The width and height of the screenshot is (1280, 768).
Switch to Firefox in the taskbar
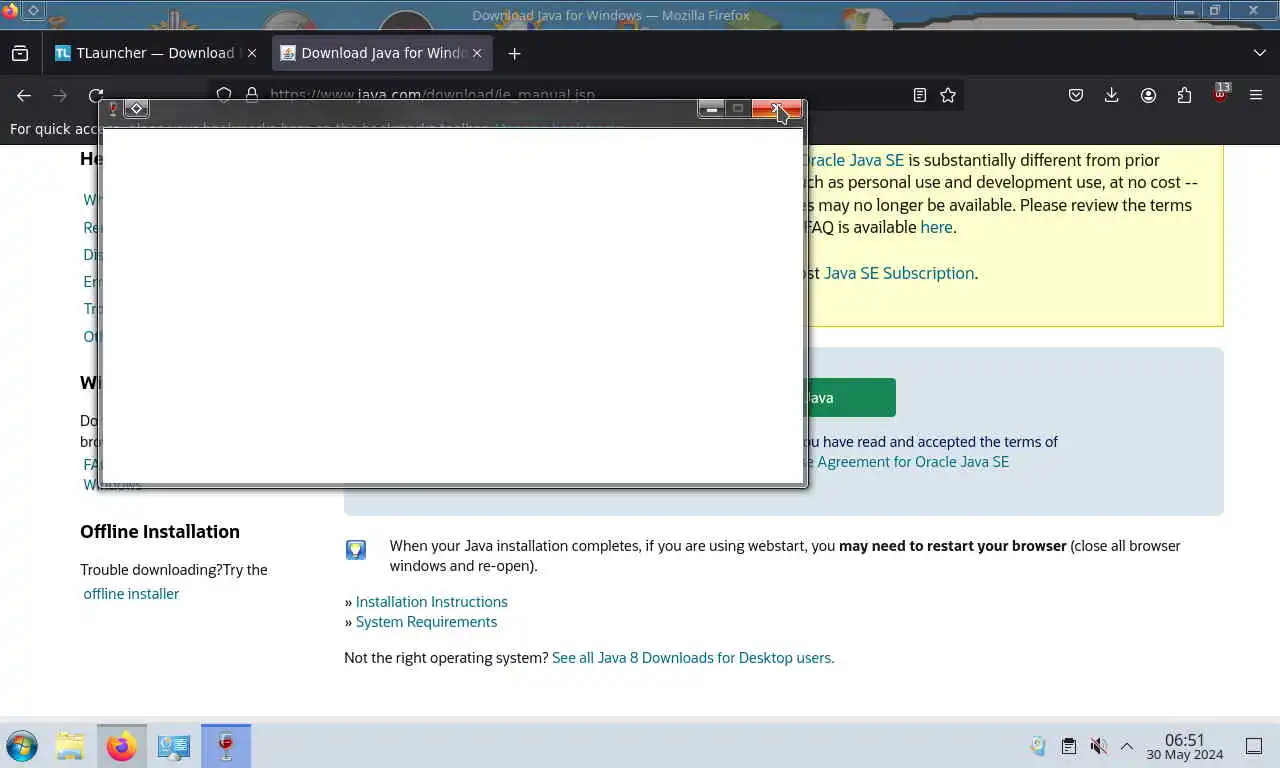[122, 746]
